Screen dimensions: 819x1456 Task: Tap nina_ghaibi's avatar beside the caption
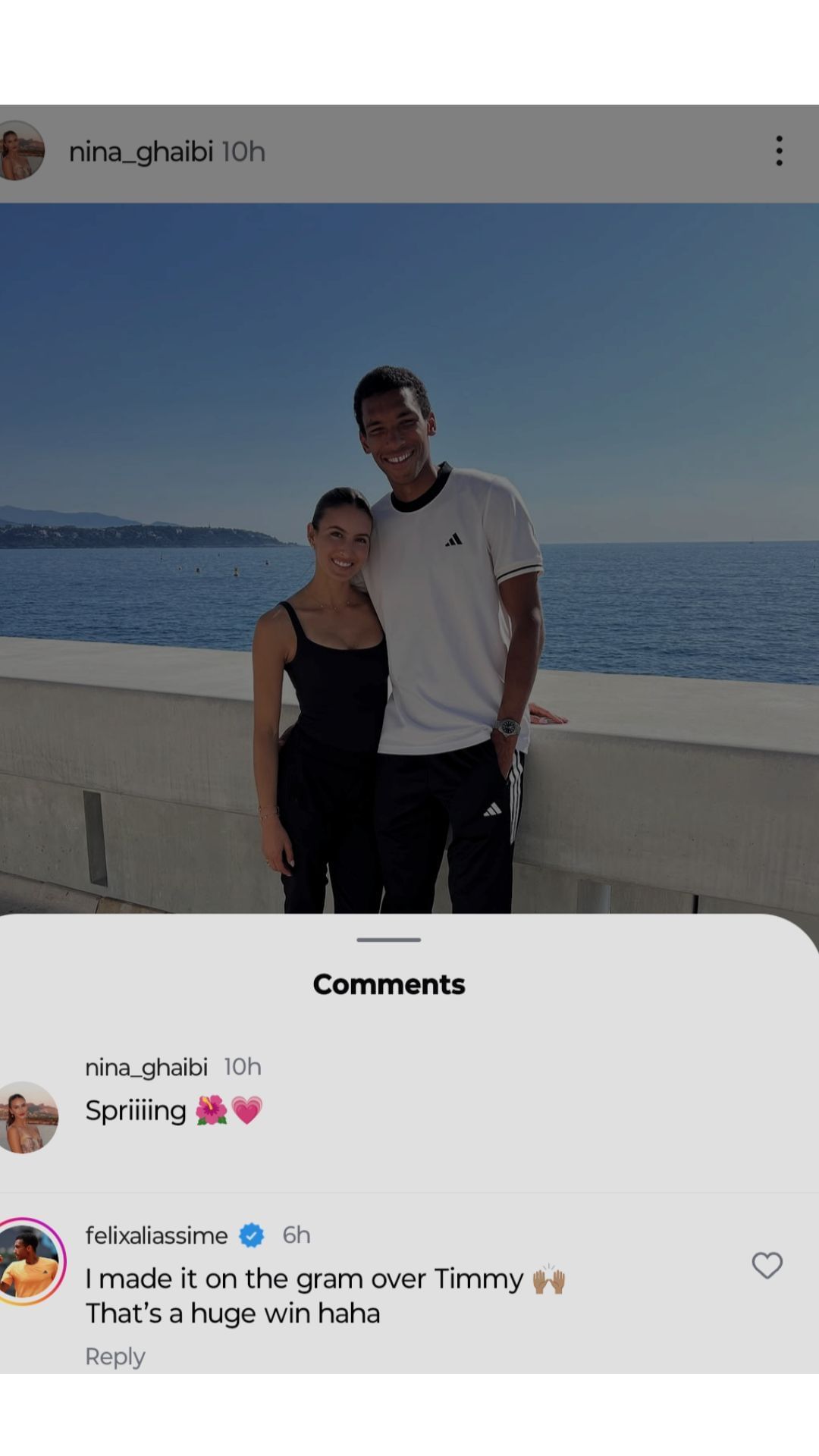click(27, 1117)
